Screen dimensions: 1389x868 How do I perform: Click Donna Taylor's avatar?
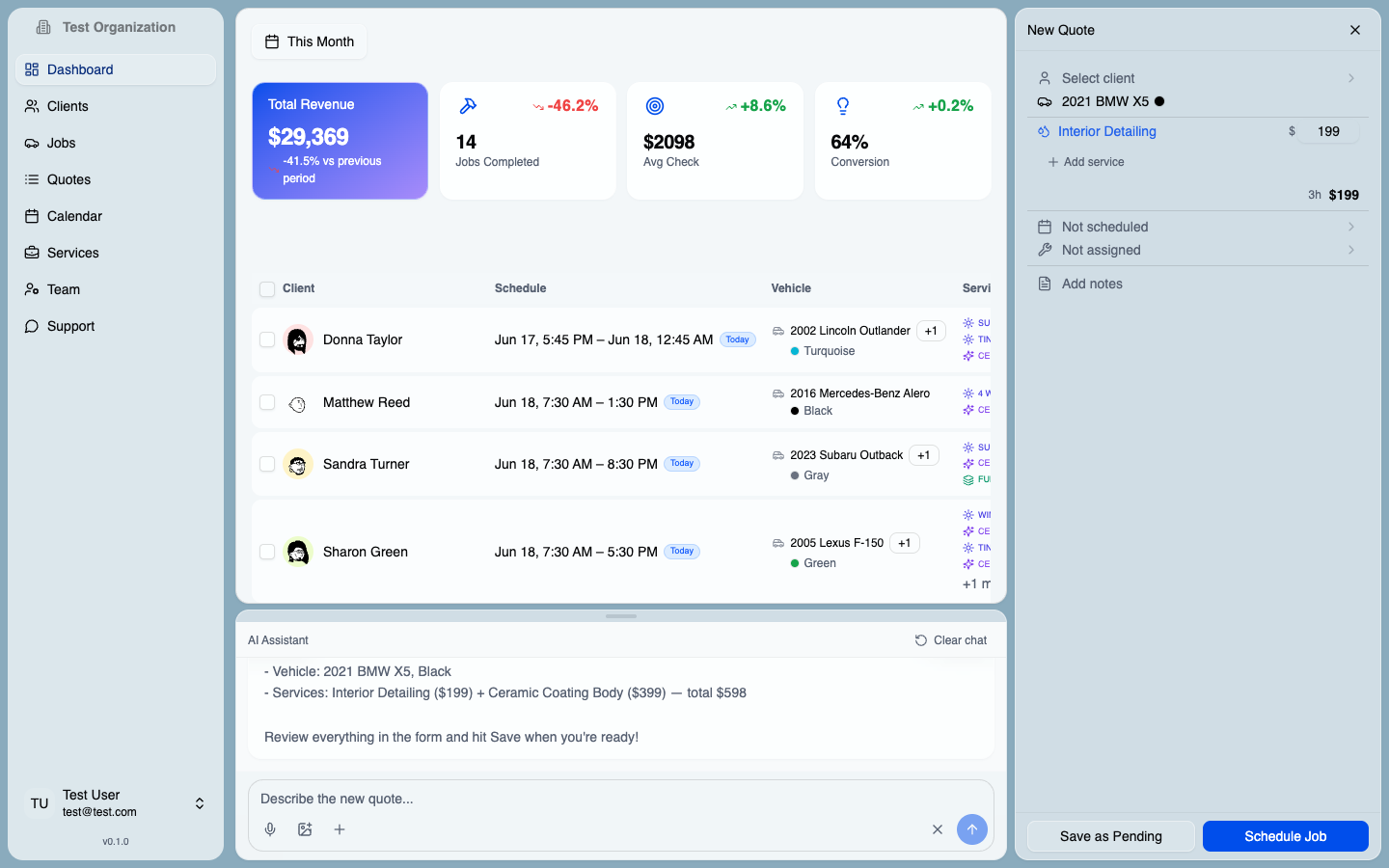tap(298, 339)
